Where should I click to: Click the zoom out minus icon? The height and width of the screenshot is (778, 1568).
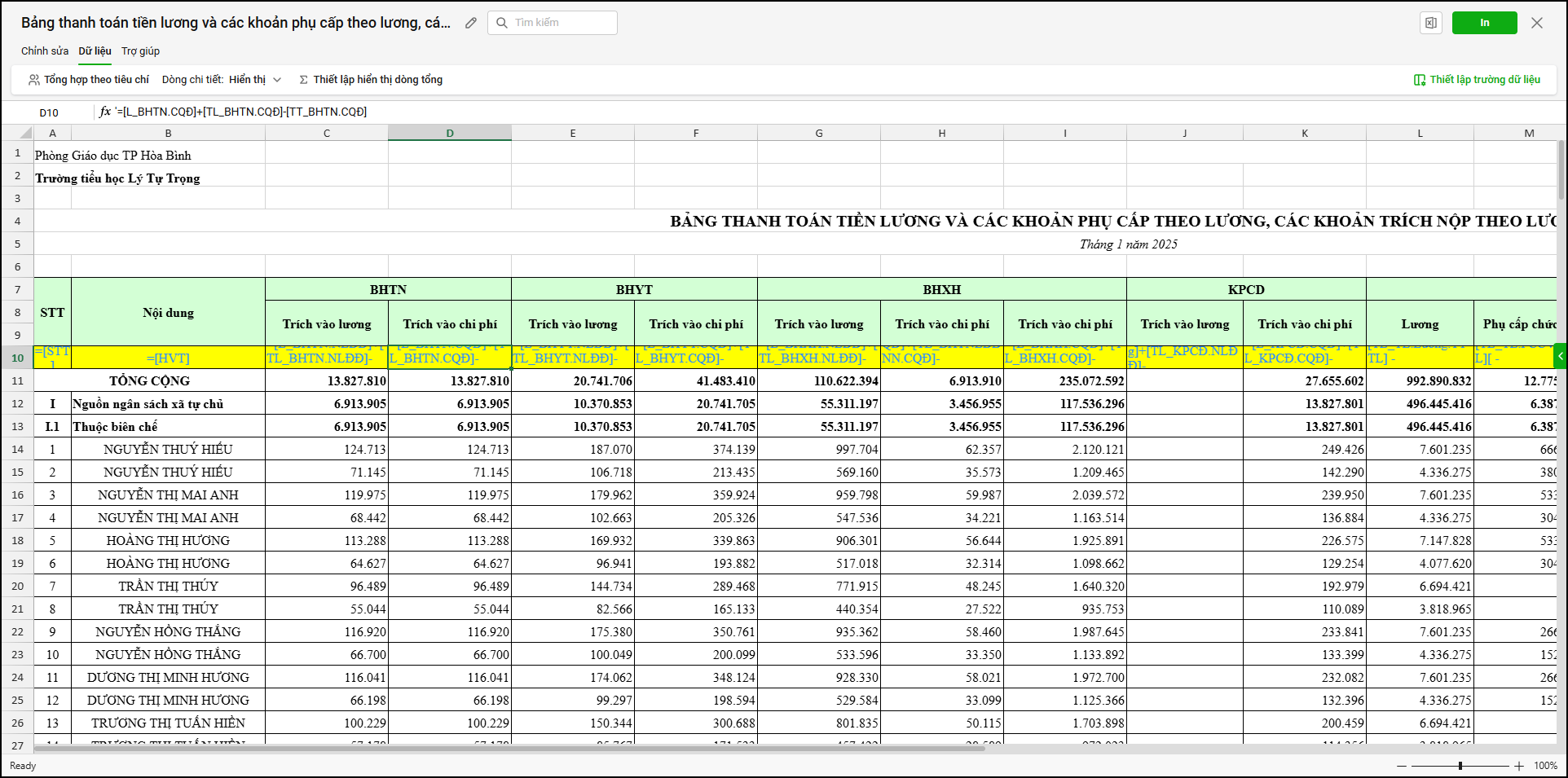(1401, 766)
